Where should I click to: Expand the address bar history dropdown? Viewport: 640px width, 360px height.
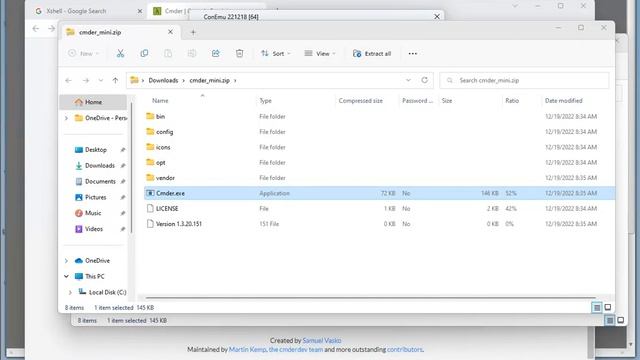[x=408, y=80]
